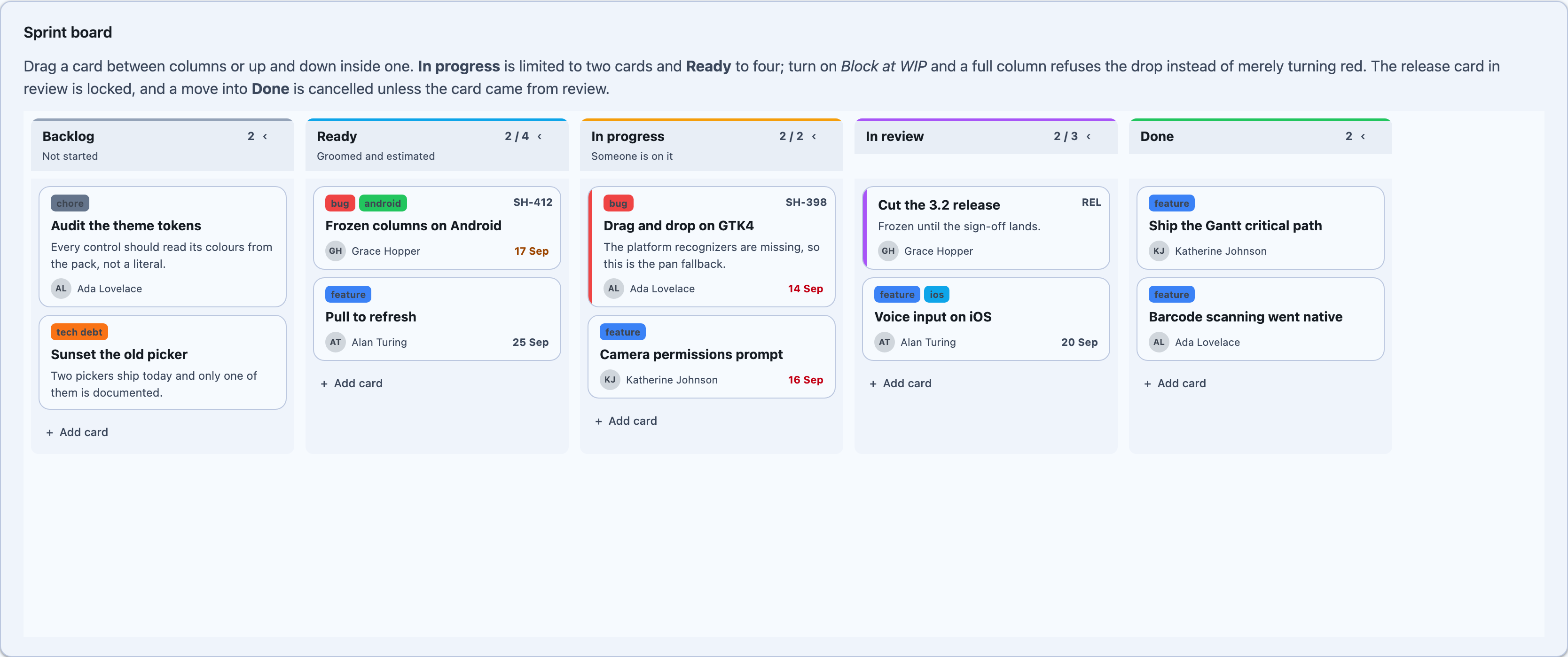Add card to In progress column
This screenshot has height=657, width=1568.
[x=627, y=421]
